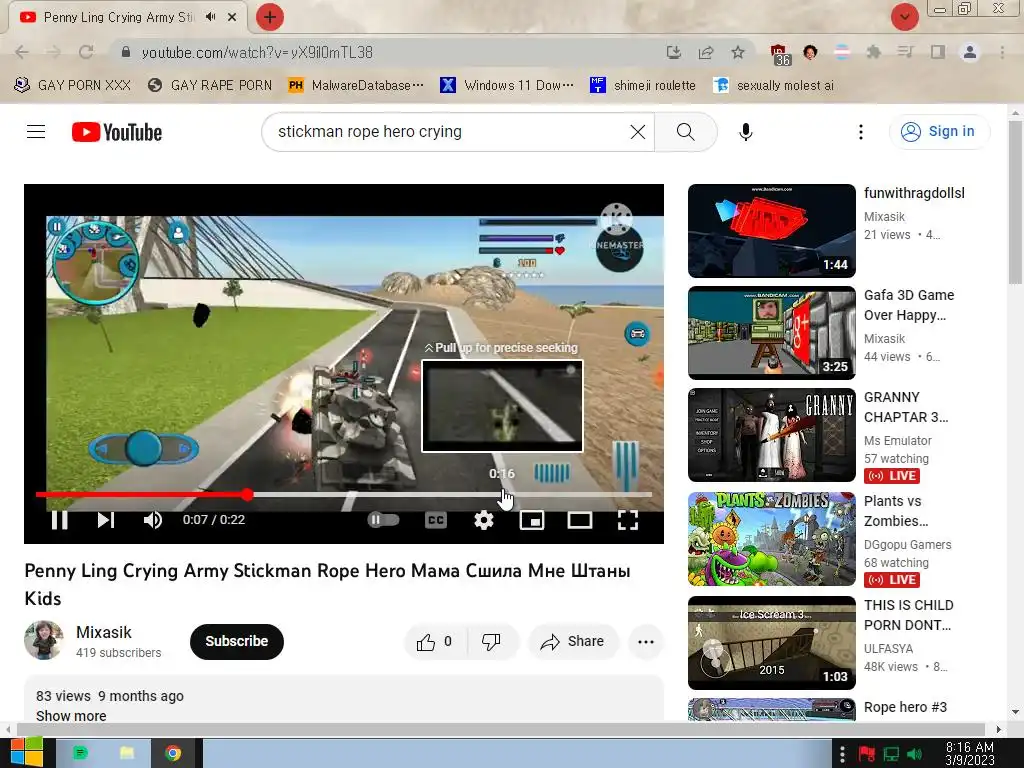Click the red progress scrubber handle

pos(247,494)
